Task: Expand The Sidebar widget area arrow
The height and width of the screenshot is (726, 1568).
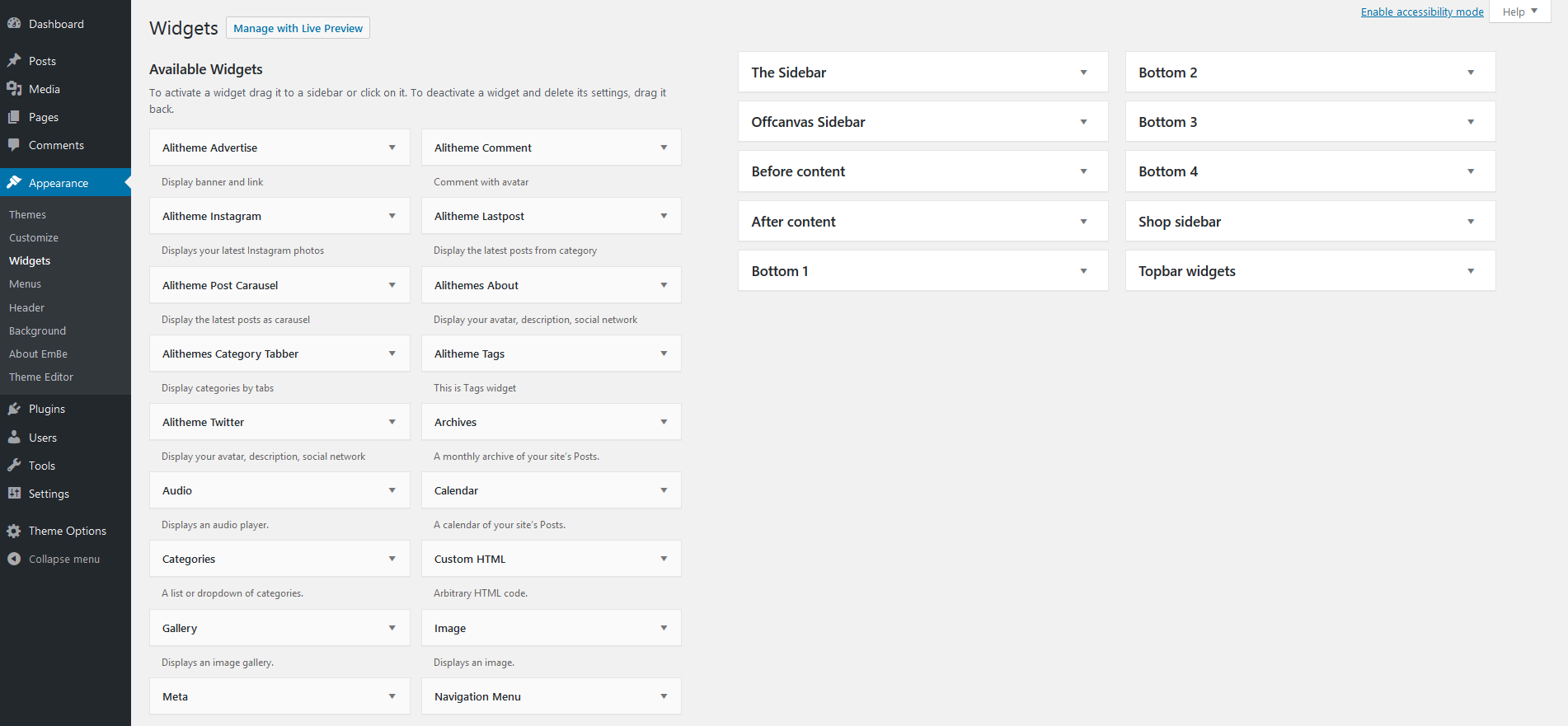Action: pos(1084,73)
